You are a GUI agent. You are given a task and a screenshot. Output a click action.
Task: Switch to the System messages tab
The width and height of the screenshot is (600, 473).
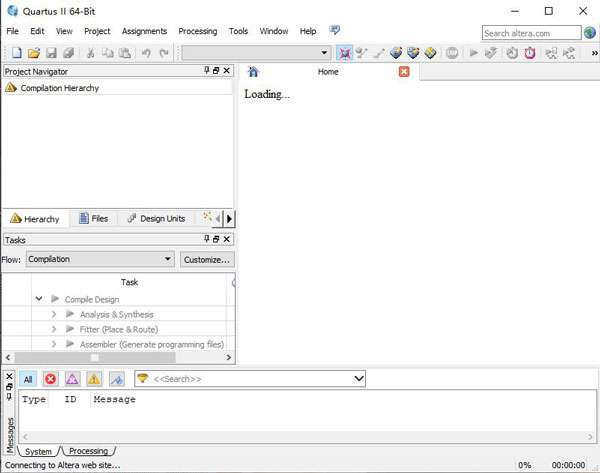click(x=38, y=451)
